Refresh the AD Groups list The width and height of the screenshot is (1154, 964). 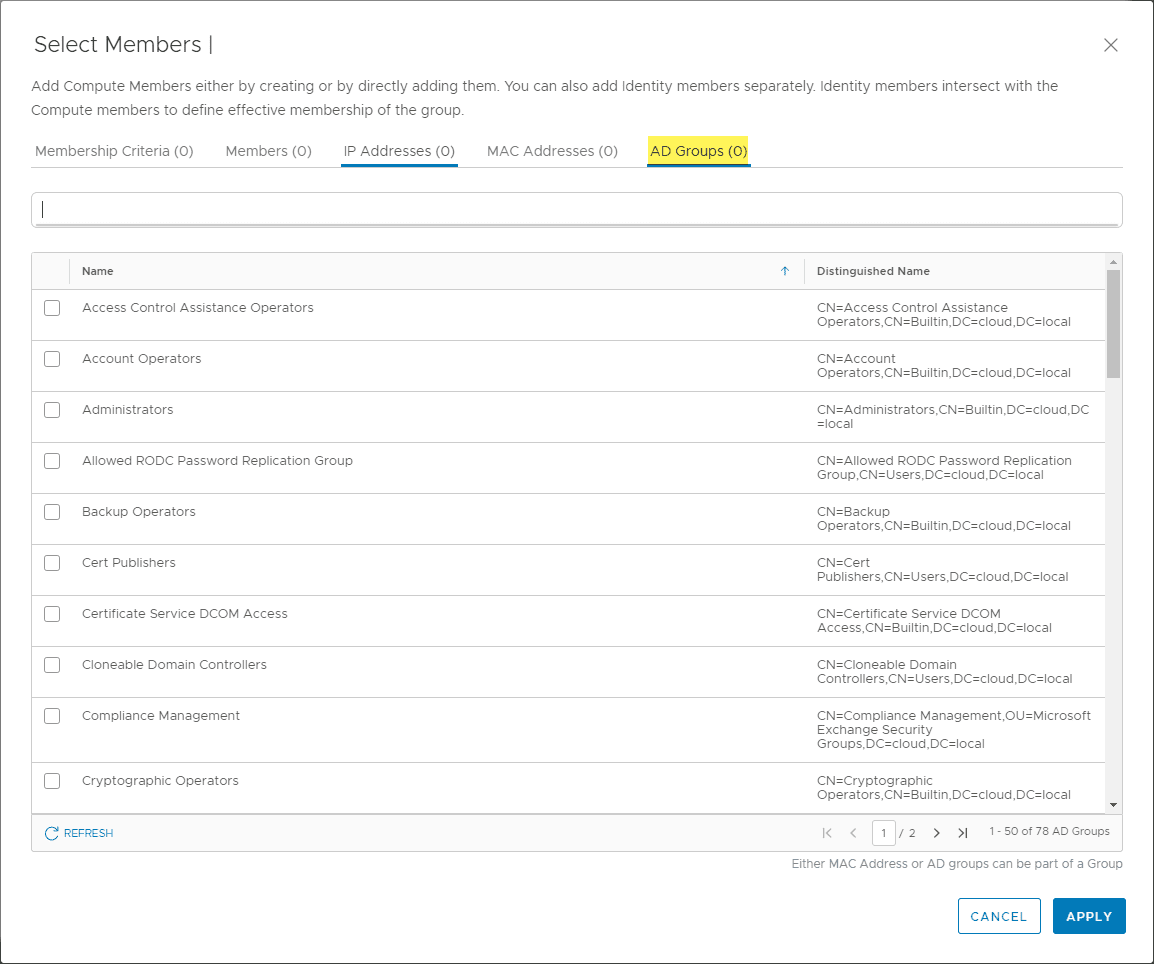coord(78,832)
